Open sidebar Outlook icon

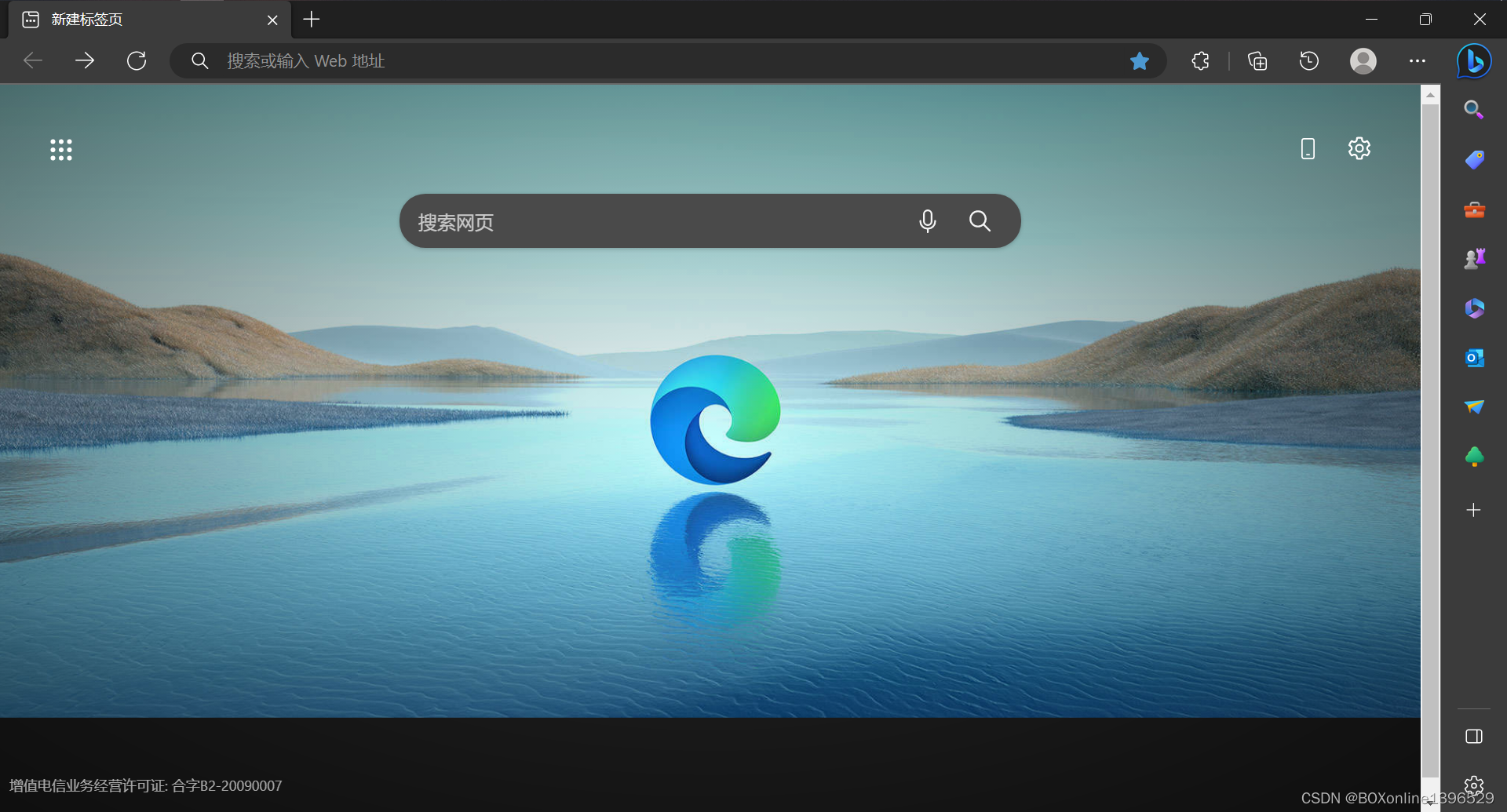[x=1474, y=358]
